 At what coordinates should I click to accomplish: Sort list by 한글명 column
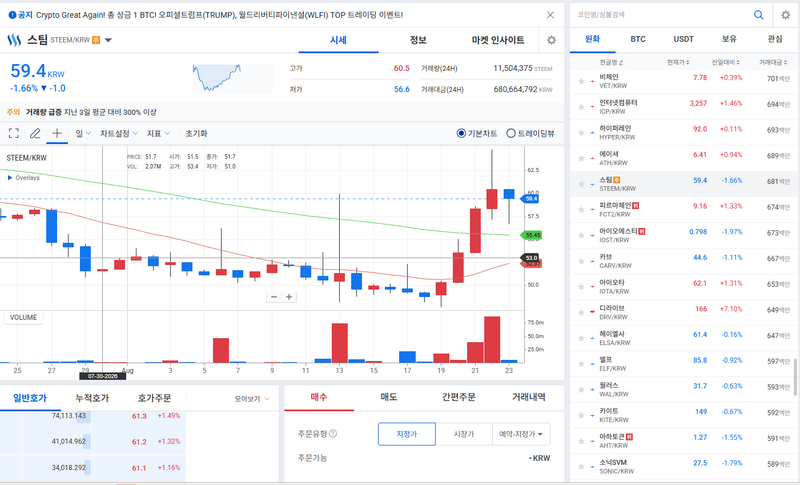click(611, 62)
